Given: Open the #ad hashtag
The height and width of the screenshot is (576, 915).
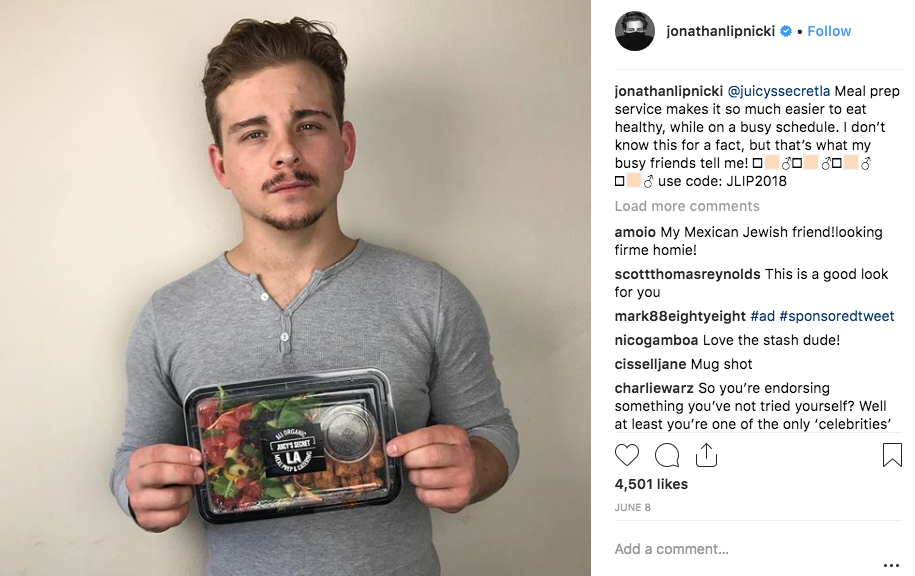Looking at the screenshot, I should (x=762, y=316).
